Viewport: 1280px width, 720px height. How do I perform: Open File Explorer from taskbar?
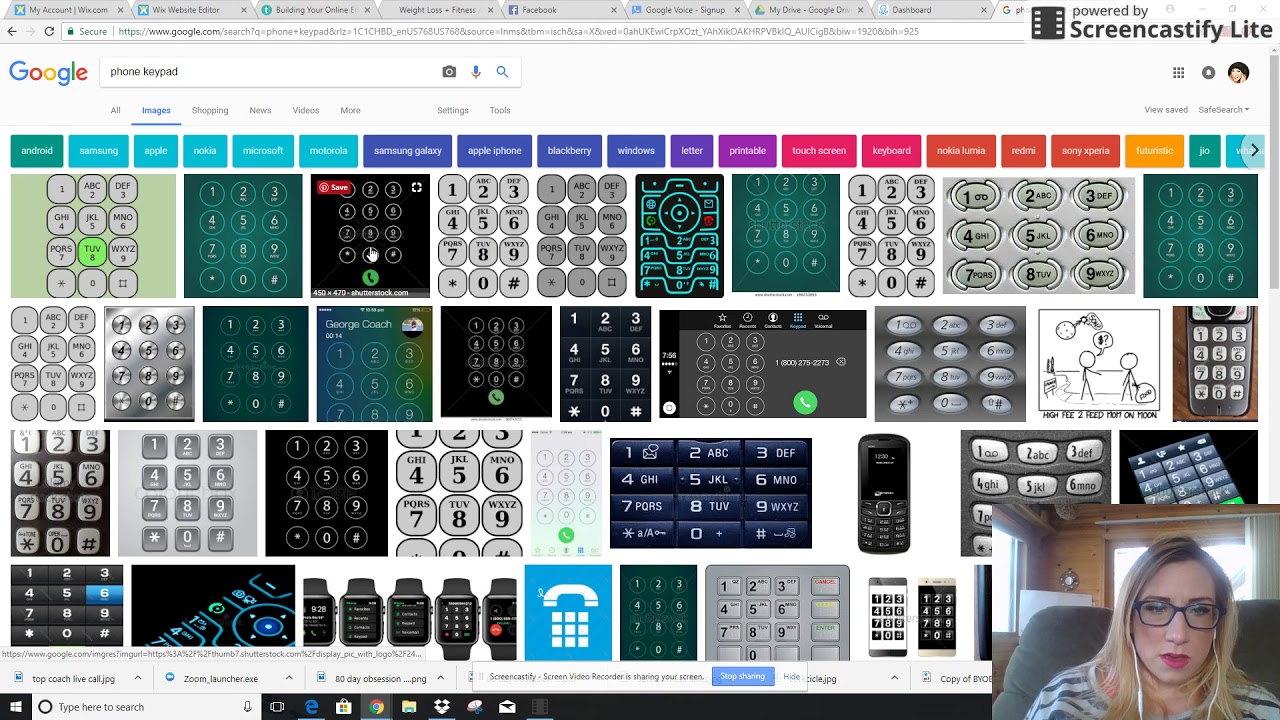[409, 707]
